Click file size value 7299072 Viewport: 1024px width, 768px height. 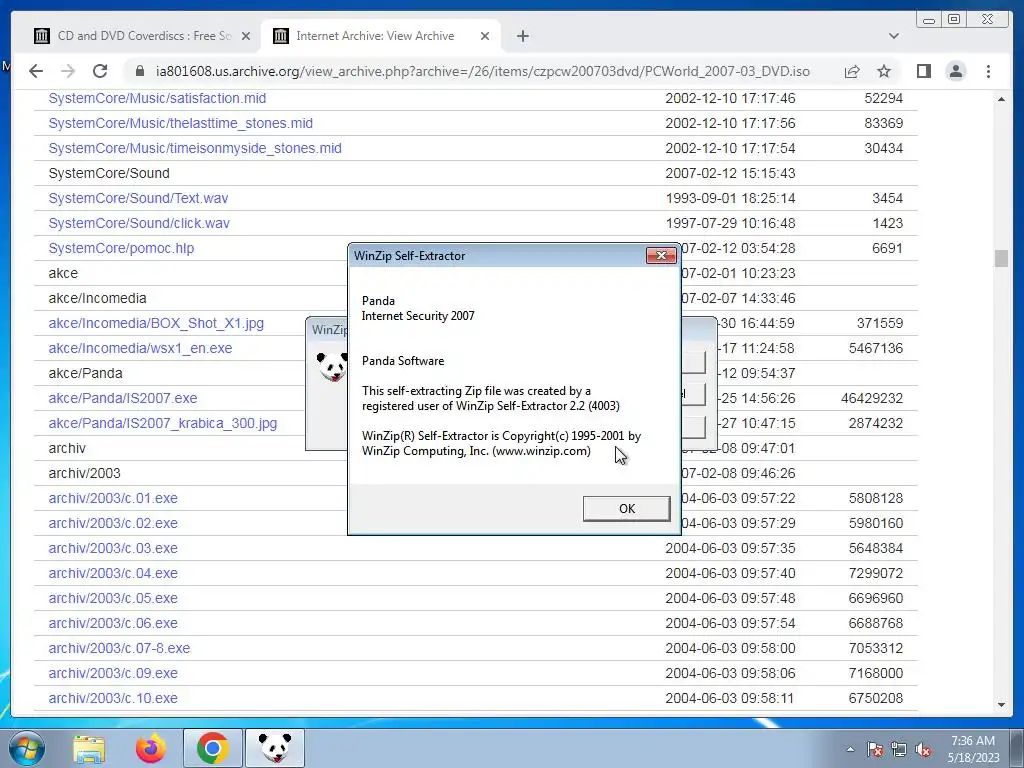click(x=875, y=573)
